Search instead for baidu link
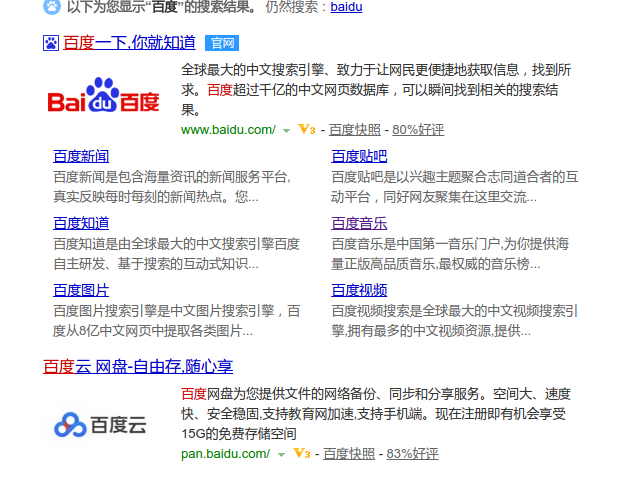640x480 pixels. point(346,7)
